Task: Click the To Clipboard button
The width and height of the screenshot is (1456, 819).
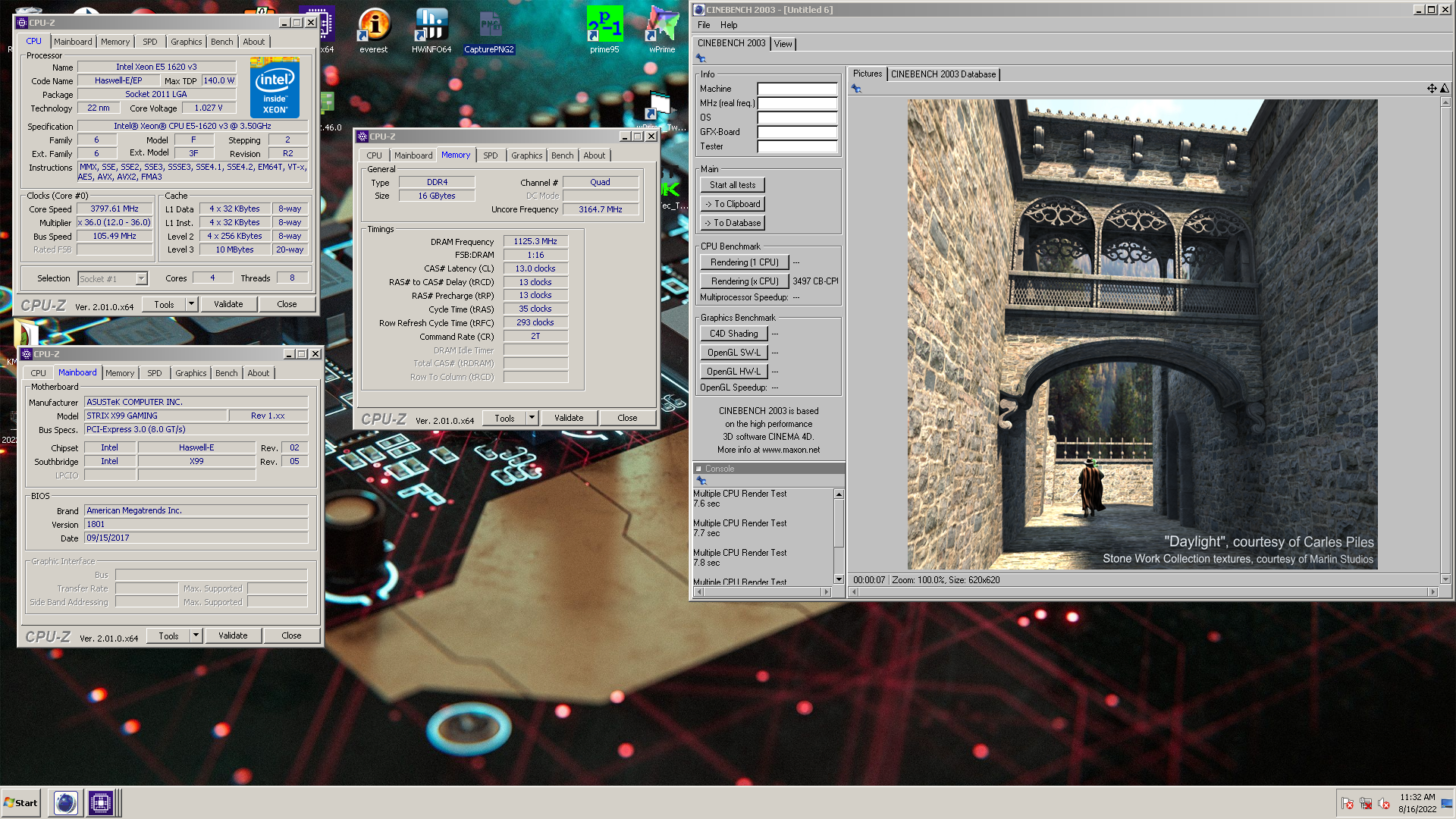Action: click(x=733, y=204)
